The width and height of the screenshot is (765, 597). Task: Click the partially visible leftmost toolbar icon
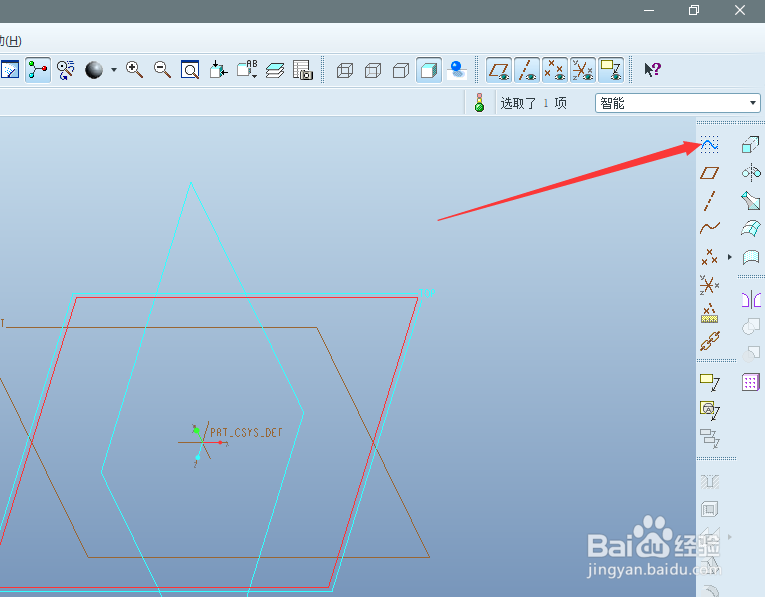pos(10,70)
